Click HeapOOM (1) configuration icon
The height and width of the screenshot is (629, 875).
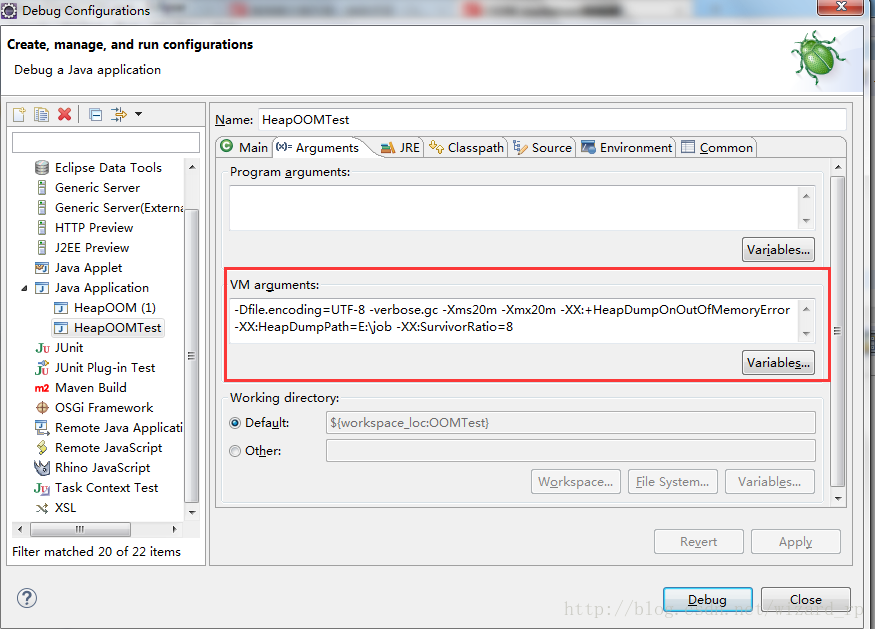[x=61, y=308]
